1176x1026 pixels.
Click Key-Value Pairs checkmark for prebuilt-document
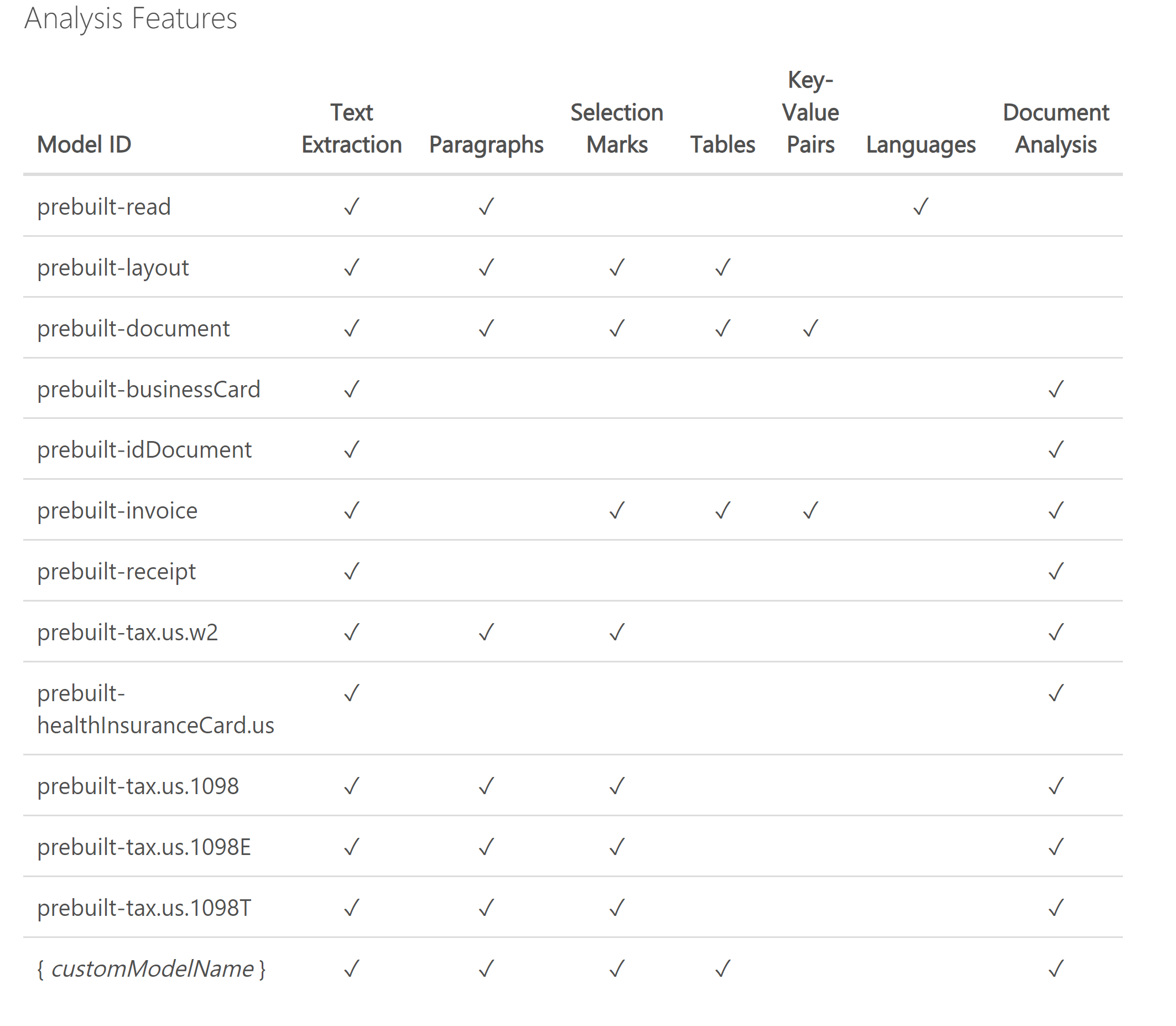[x=810, y=328]
